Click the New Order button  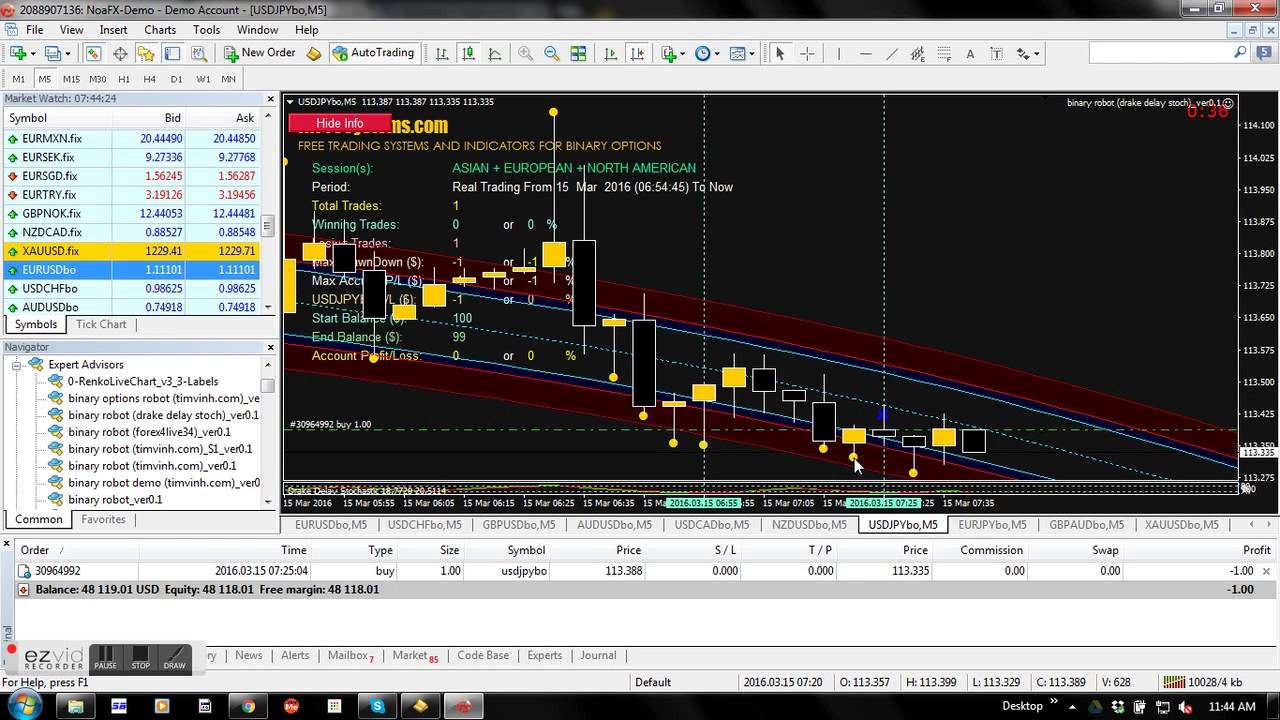pyautogui.click(x=259, y=53)
